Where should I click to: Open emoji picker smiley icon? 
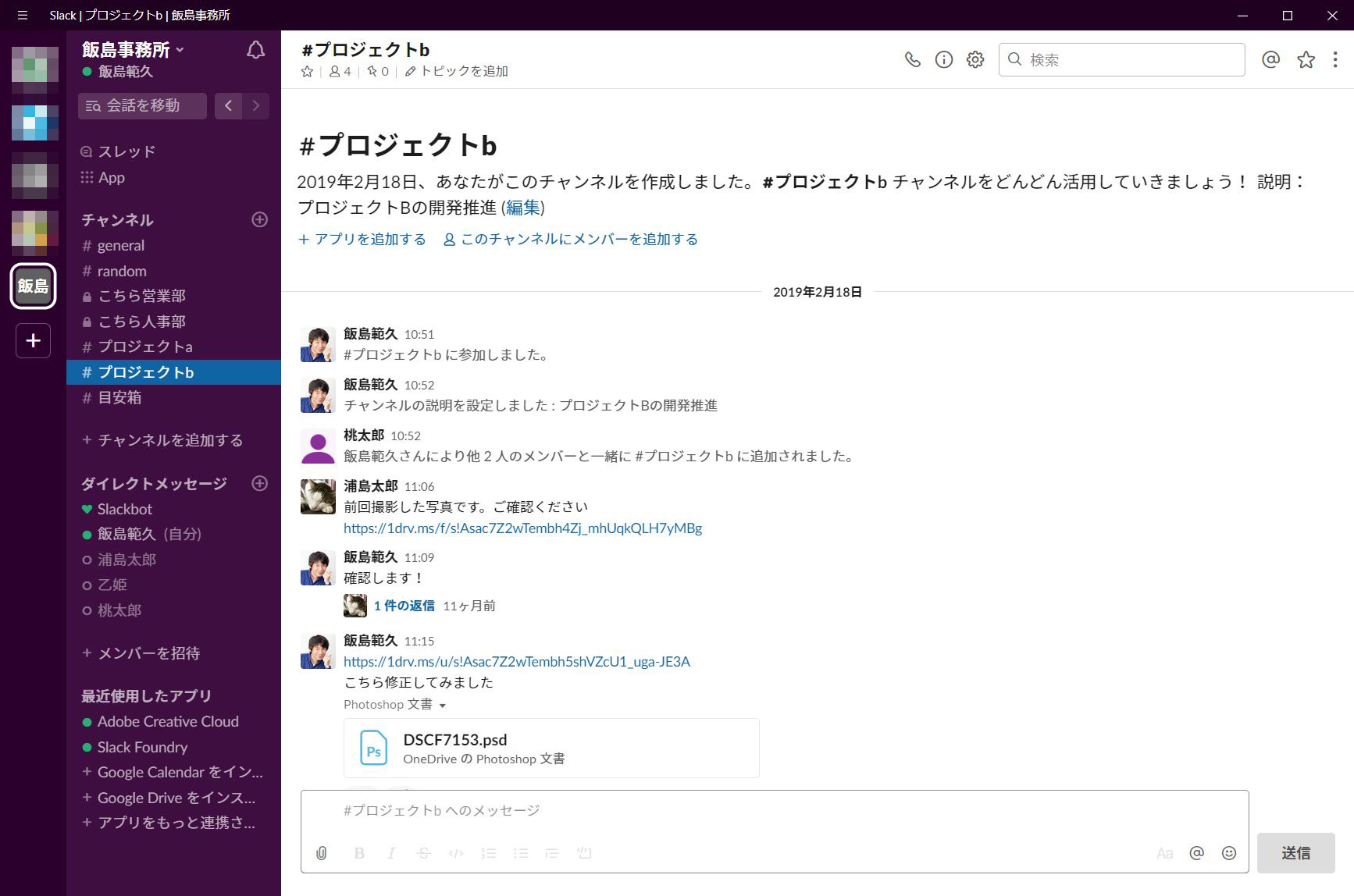pyautogui.click(x=1229, y=853)
